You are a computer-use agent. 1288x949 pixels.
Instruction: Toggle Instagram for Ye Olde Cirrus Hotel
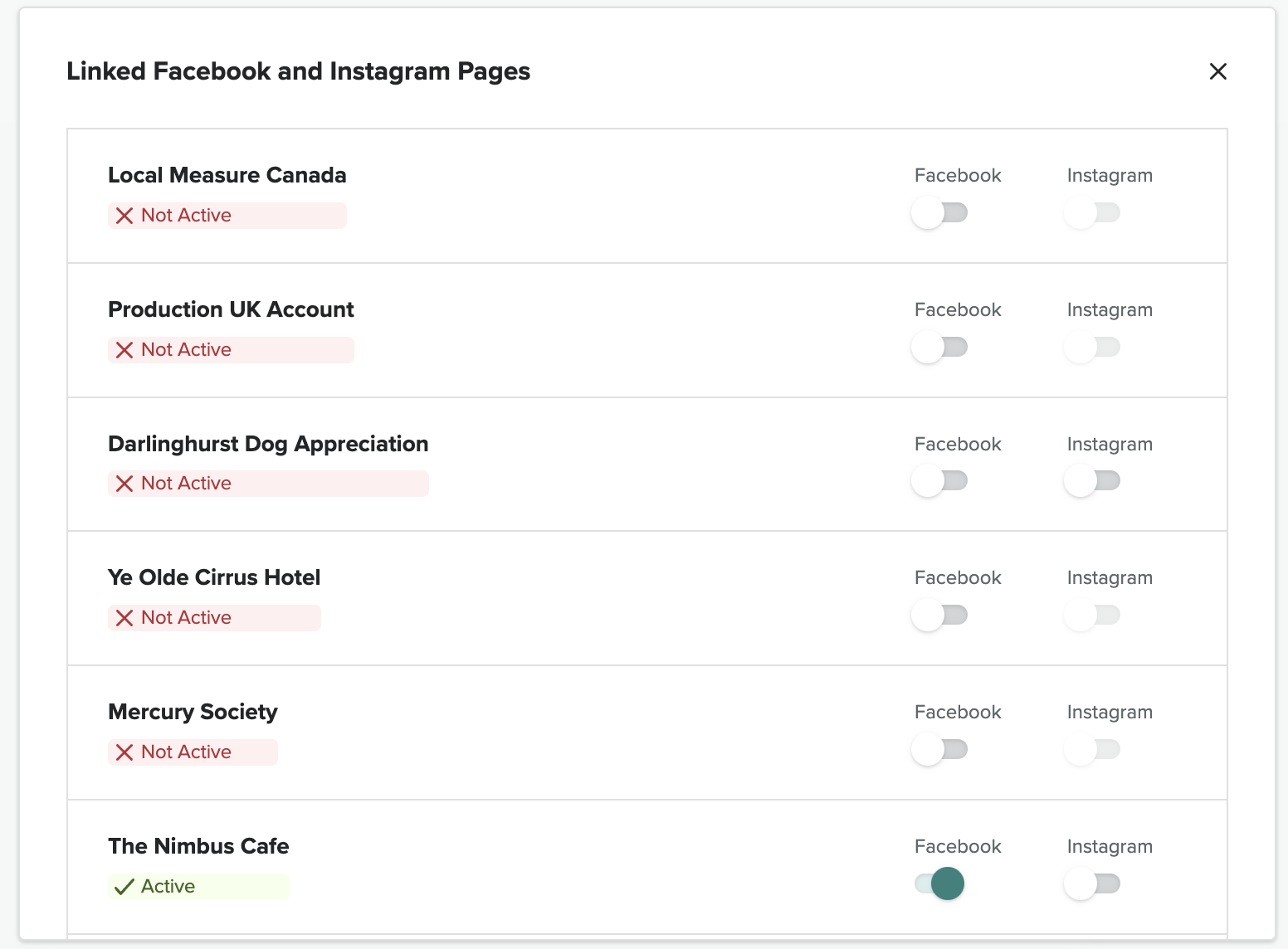[1092, 616]
